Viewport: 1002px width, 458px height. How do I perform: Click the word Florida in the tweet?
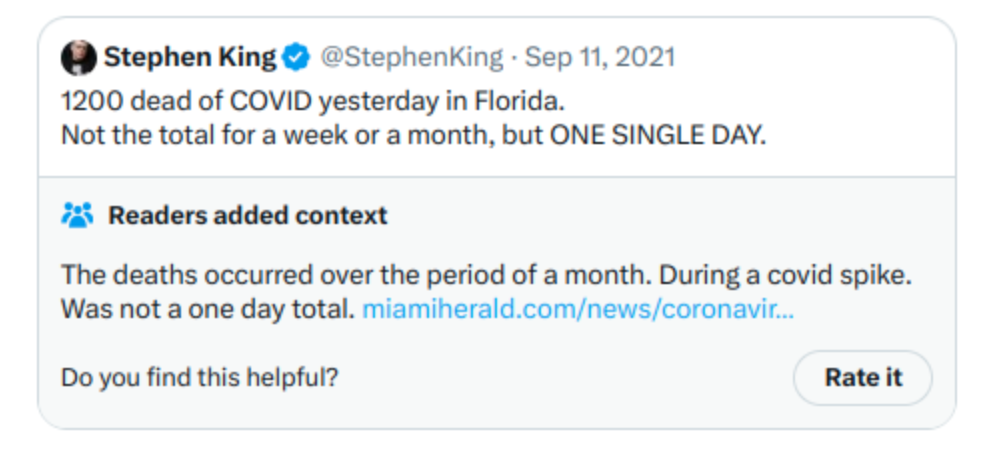pyautogui.click(x=520, y=101)
